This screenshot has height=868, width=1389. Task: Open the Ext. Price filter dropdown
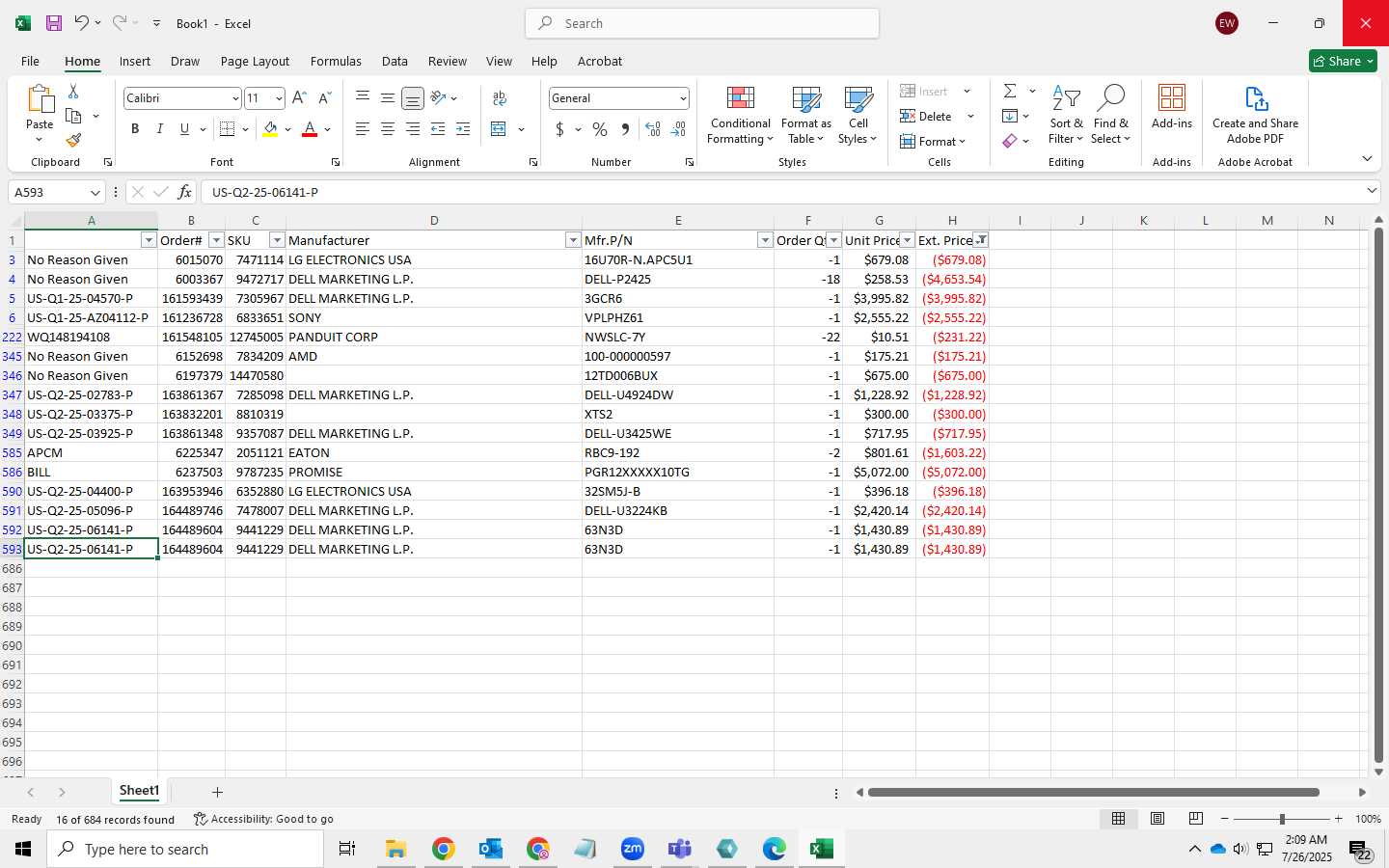[x=981, y=240]
